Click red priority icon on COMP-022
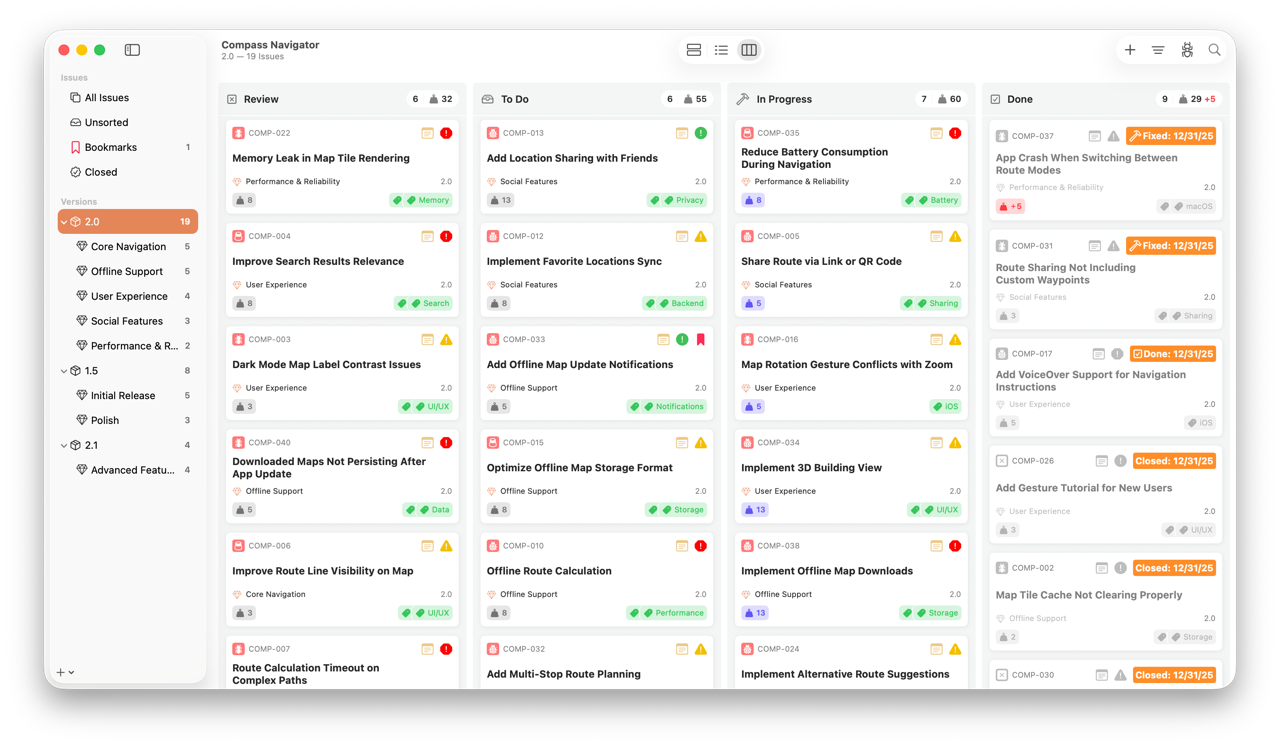The width and height of the screenshot is (1280, 747). [446, 133]
